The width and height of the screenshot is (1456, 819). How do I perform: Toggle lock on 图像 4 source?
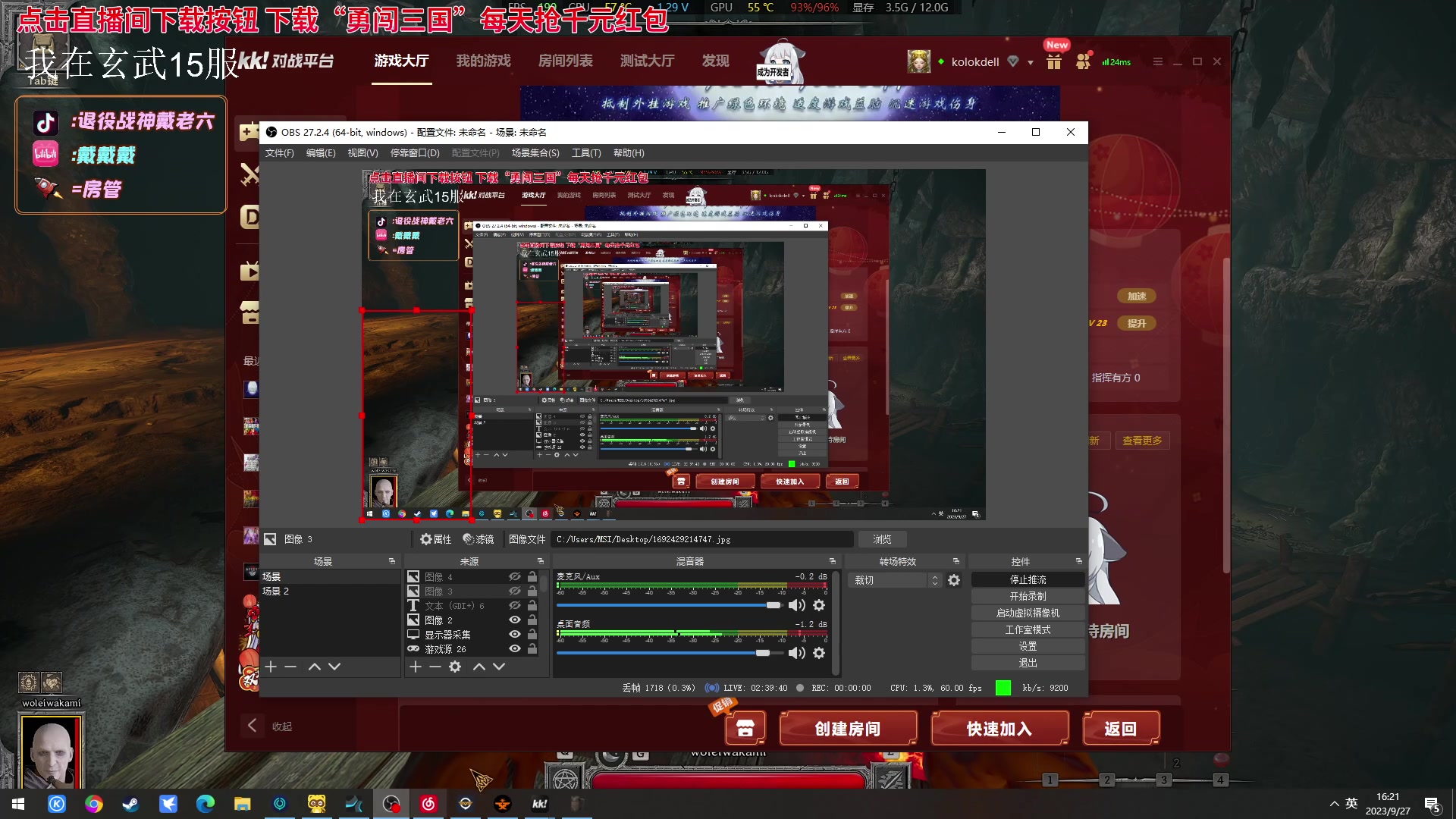coord(532,577)
